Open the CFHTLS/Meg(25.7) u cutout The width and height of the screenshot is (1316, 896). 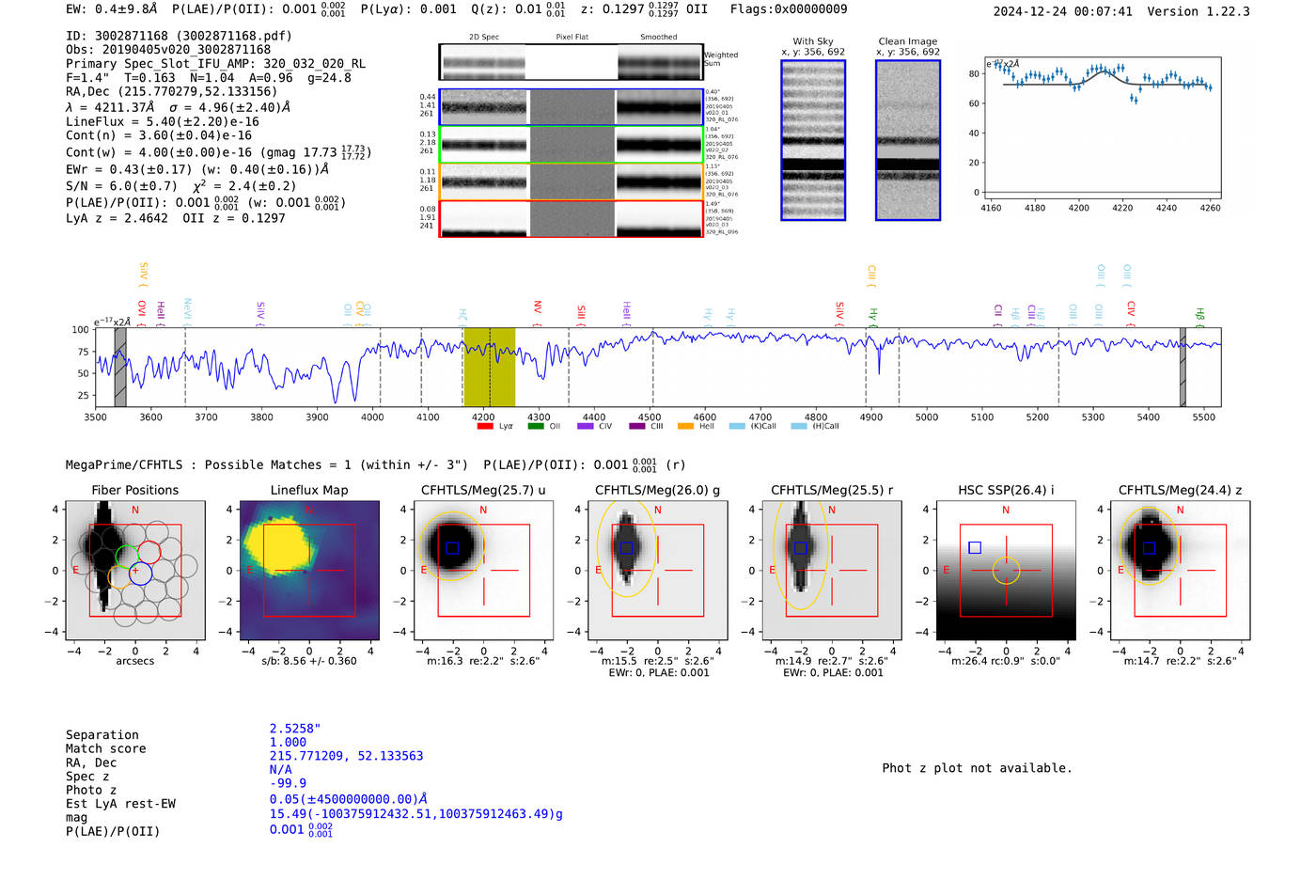point(483,570)
